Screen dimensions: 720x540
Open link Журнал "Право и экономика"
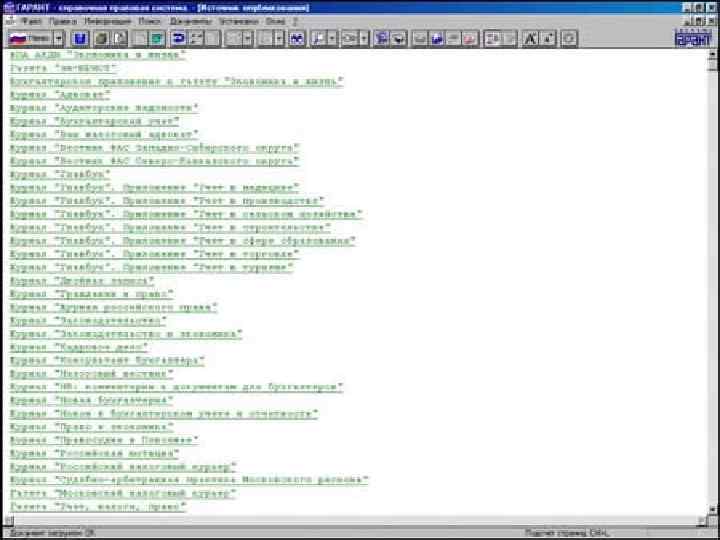(x=92, y=427)
